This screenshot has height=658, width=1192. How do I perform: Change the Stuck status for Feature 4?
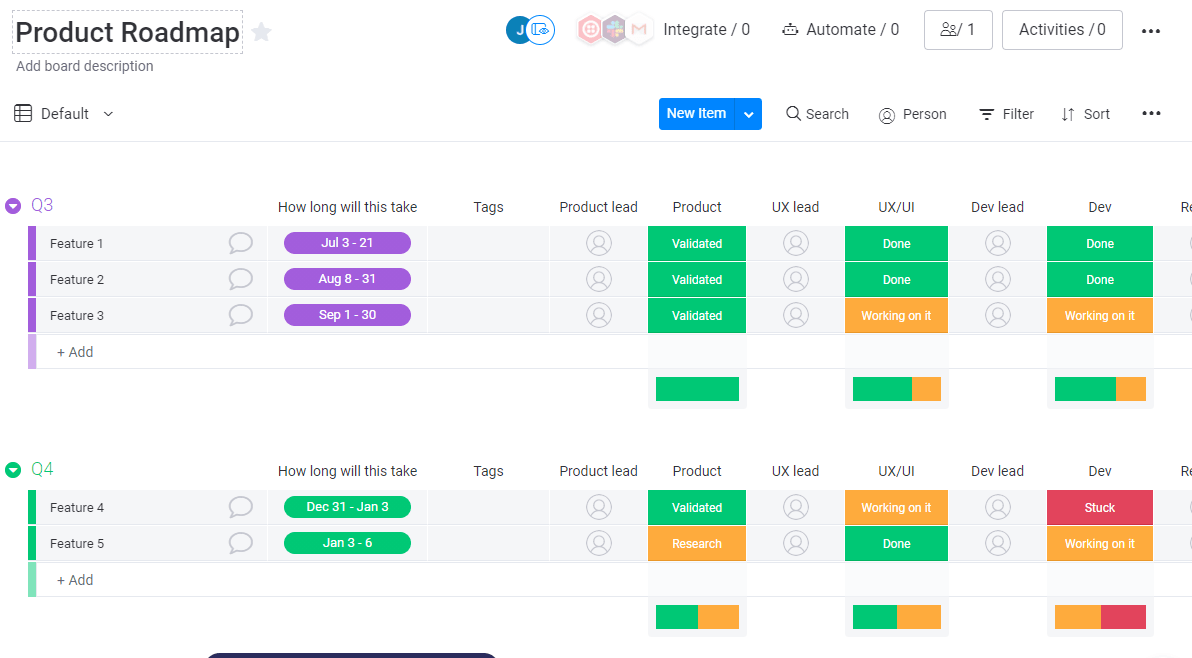click(1099, 507)
